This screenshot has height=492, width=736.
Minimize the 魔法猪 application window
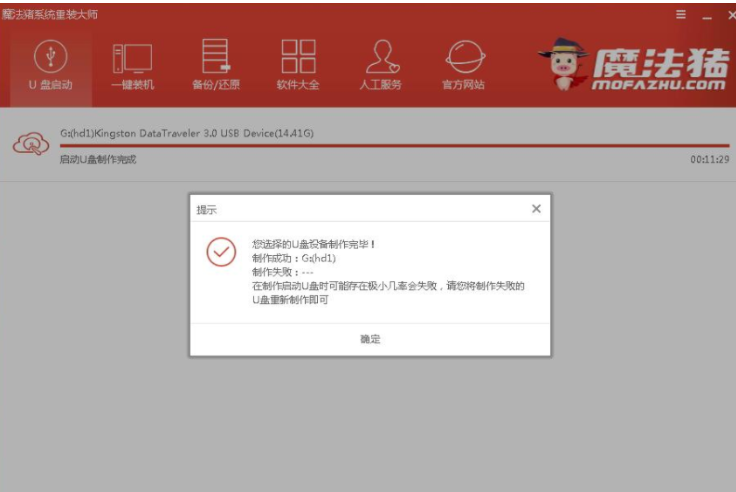(707, 16)
